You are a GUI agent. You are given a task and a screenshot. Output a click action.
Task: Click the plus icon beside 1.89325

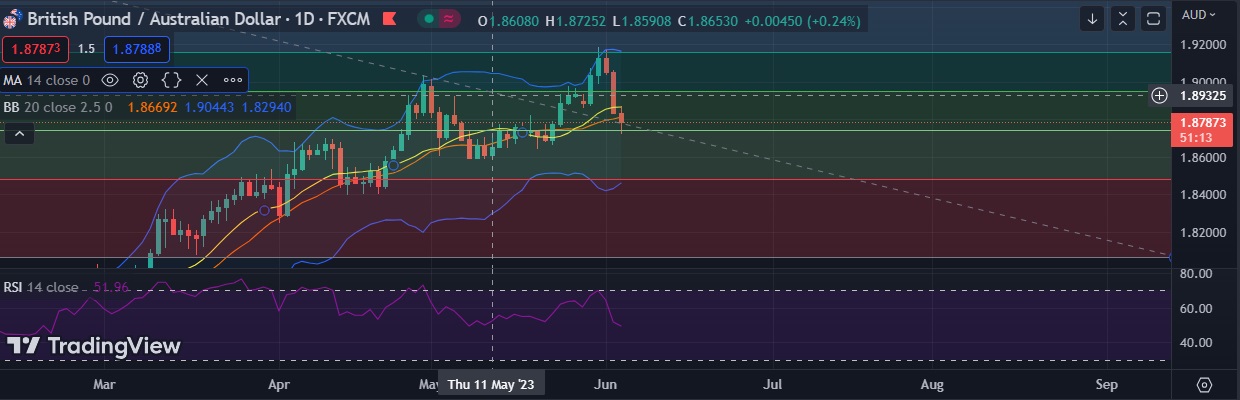1159,95
